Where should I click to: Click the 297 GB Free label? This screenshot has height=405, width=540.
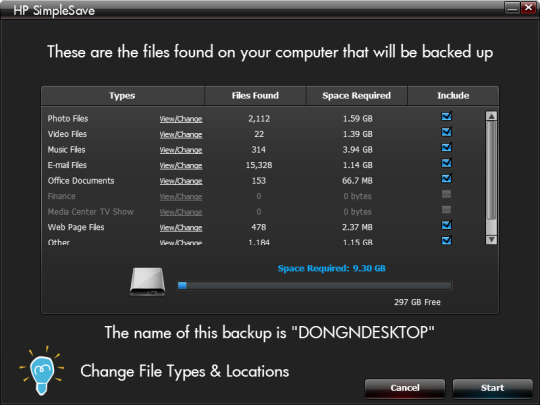417,302
